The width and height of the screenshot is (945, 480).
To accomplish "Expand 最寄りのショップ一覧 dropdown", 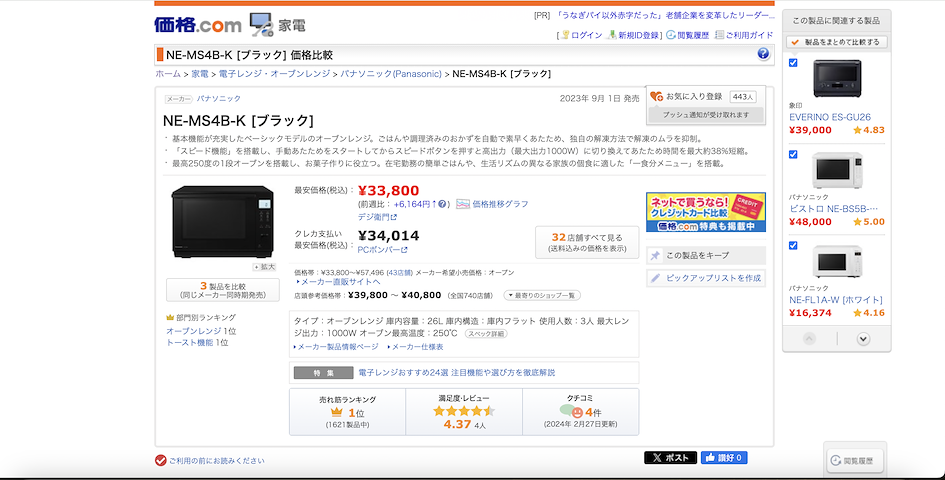I will tap(542, 295).
